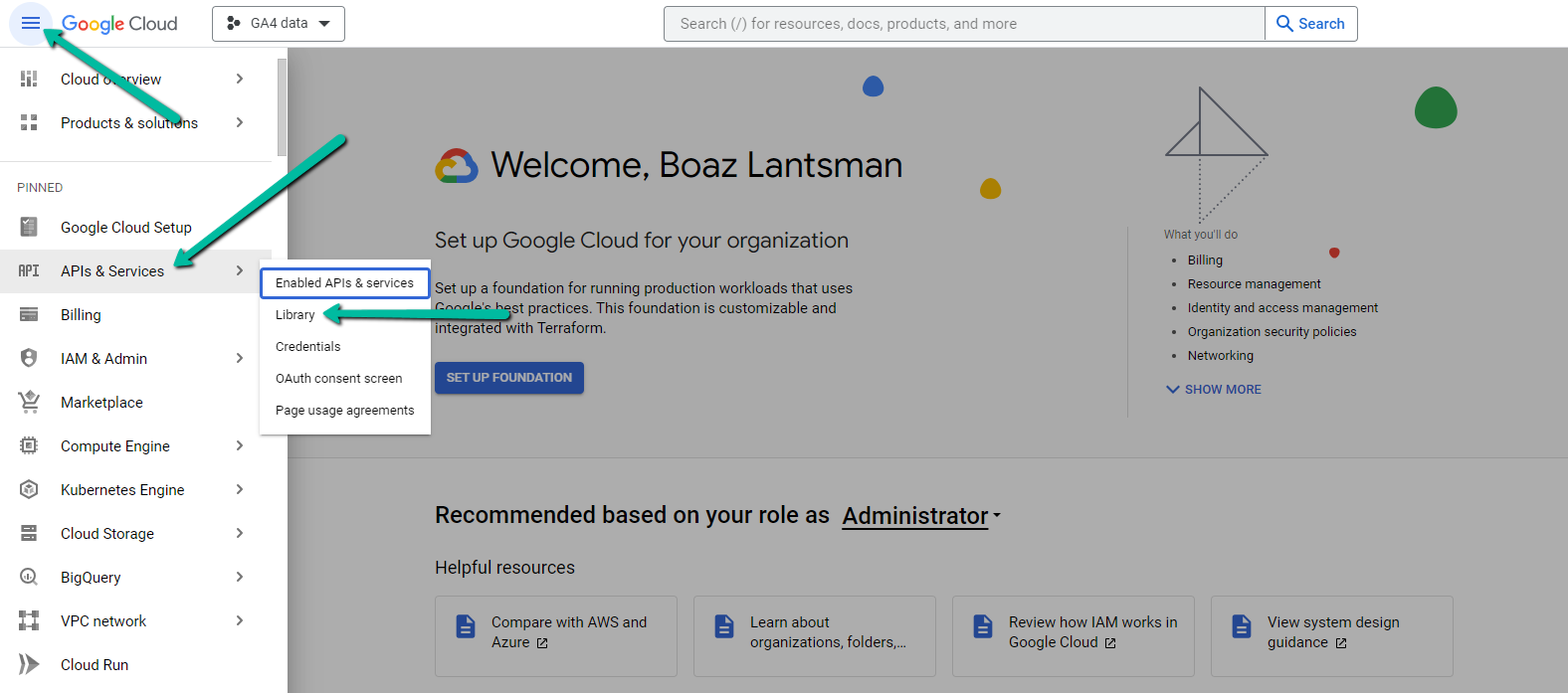Click the project icon in GA4 data selector
Screen dimensions: 1568x693
click(234, 23)
